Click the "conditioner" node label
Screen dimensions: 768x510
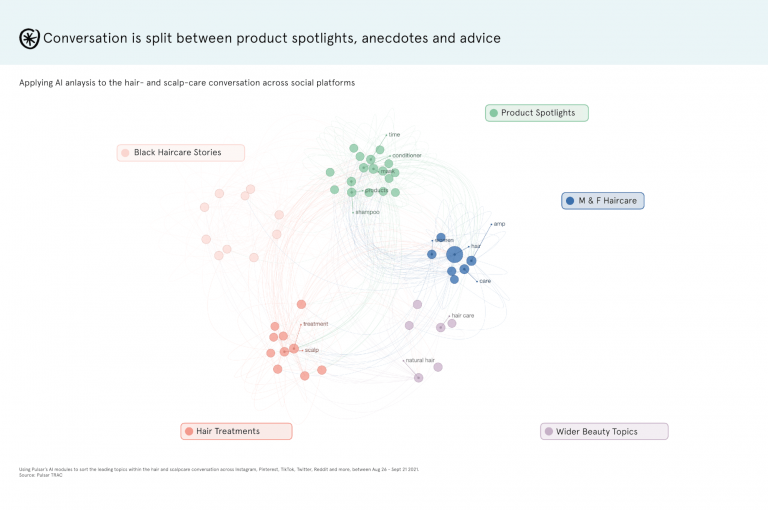pos(407,155)
